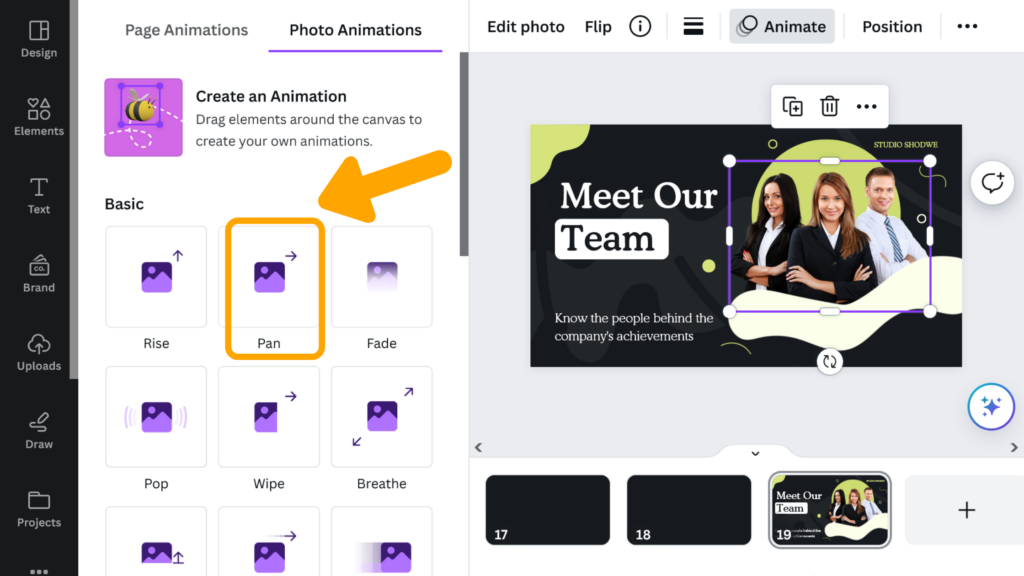Select page 19 thumbnail
Viewport: 1024px width, 576px height.
(x=829, y=510)
